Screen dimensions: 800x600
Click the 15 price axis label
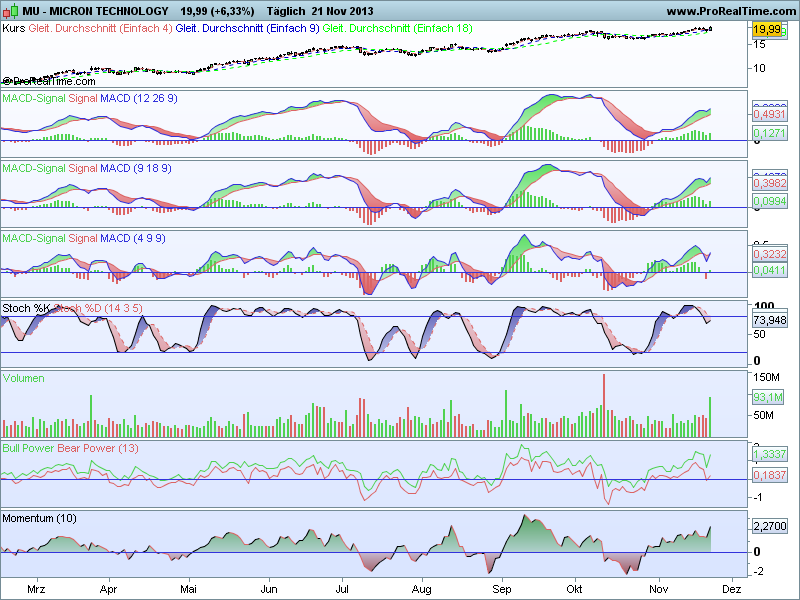(x=760, y=44)
